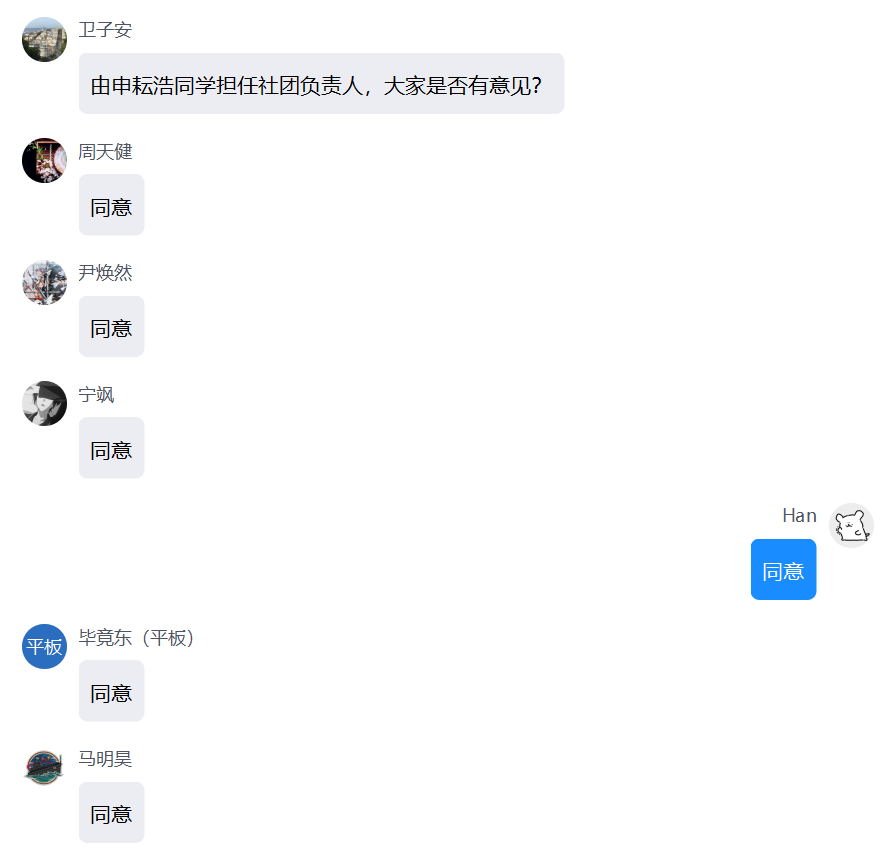Click the blue 平板 avatar of 毕竟东
The height and width of the screenshot is (858, 883).
44,646
